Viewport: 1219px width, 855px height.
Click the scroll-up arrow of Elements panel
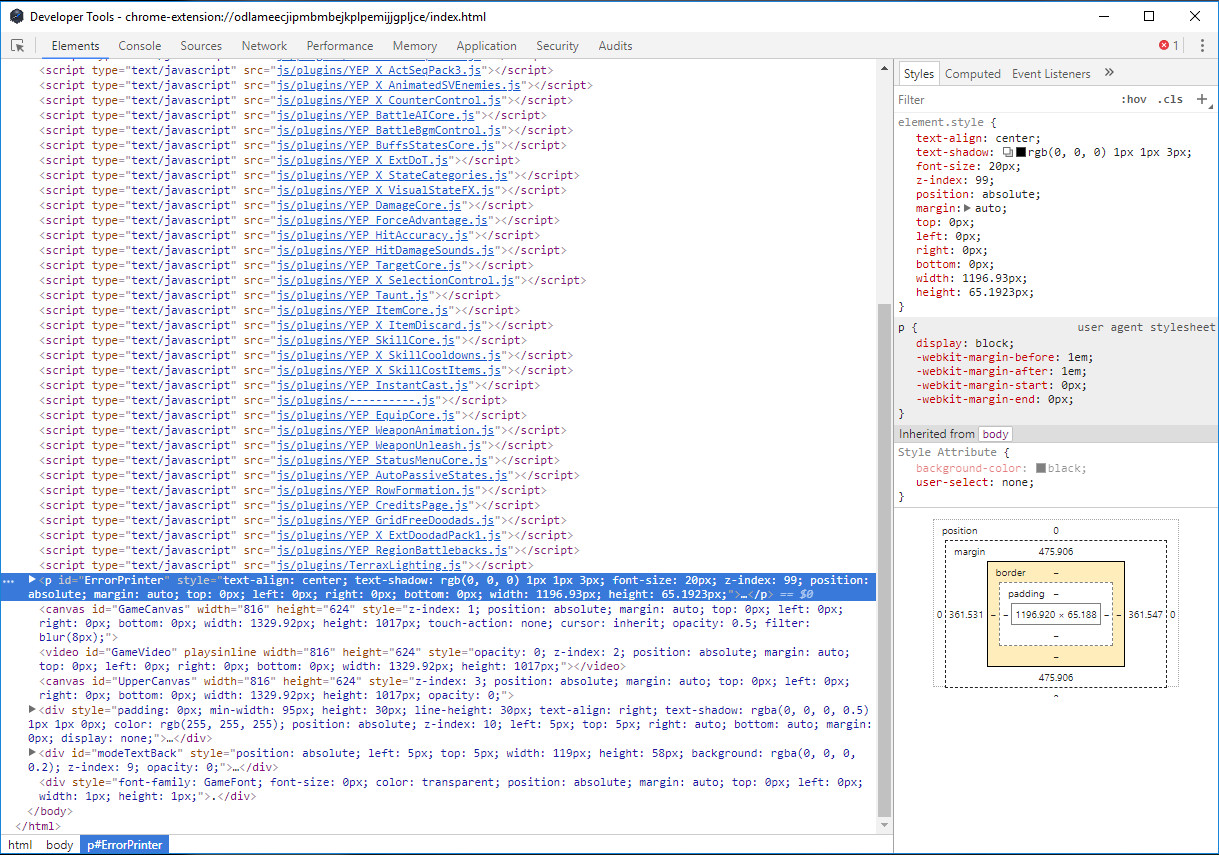coord(884,68)
